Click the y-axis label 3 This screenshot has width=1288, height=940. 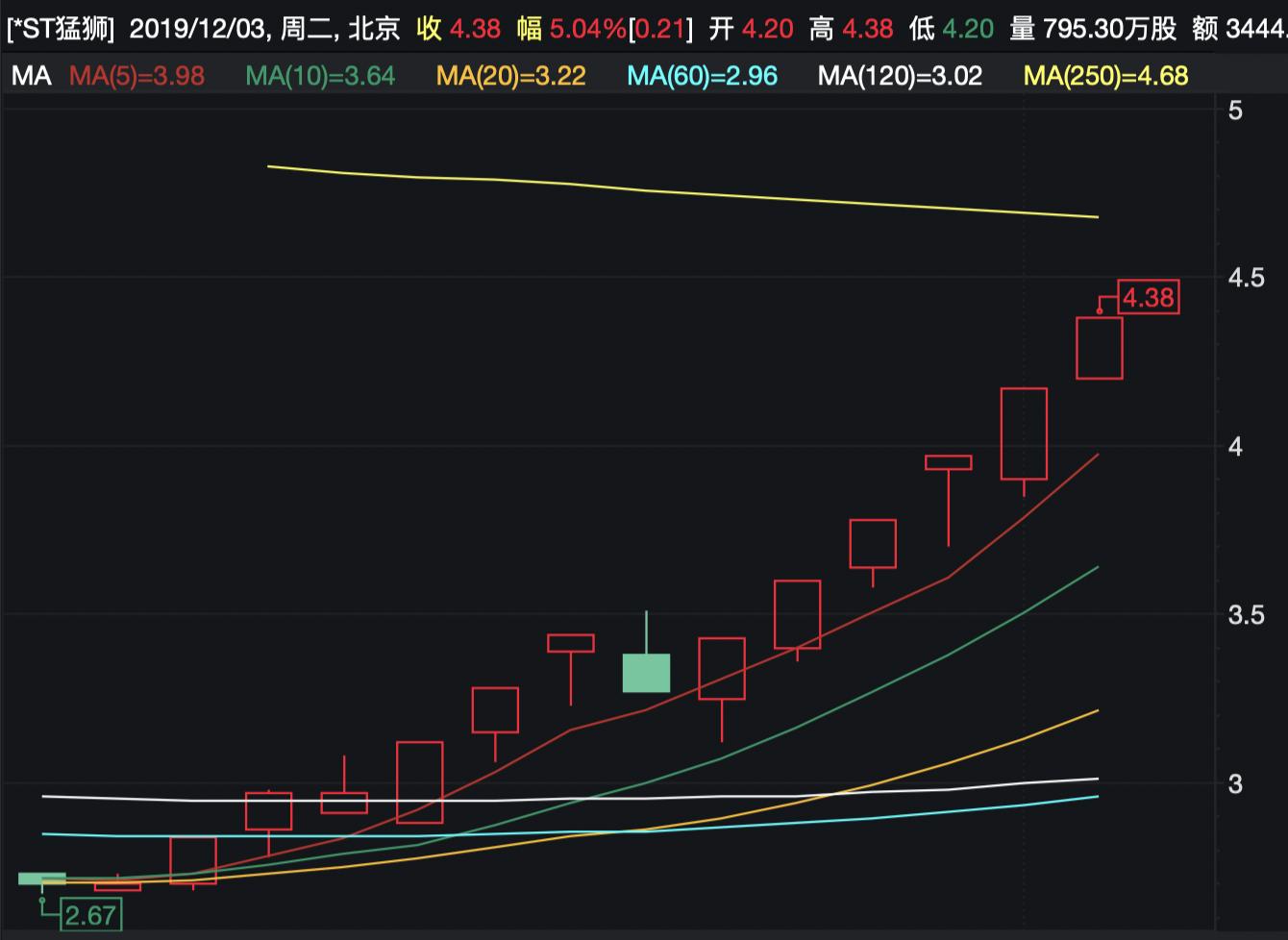coord(1236,784)
